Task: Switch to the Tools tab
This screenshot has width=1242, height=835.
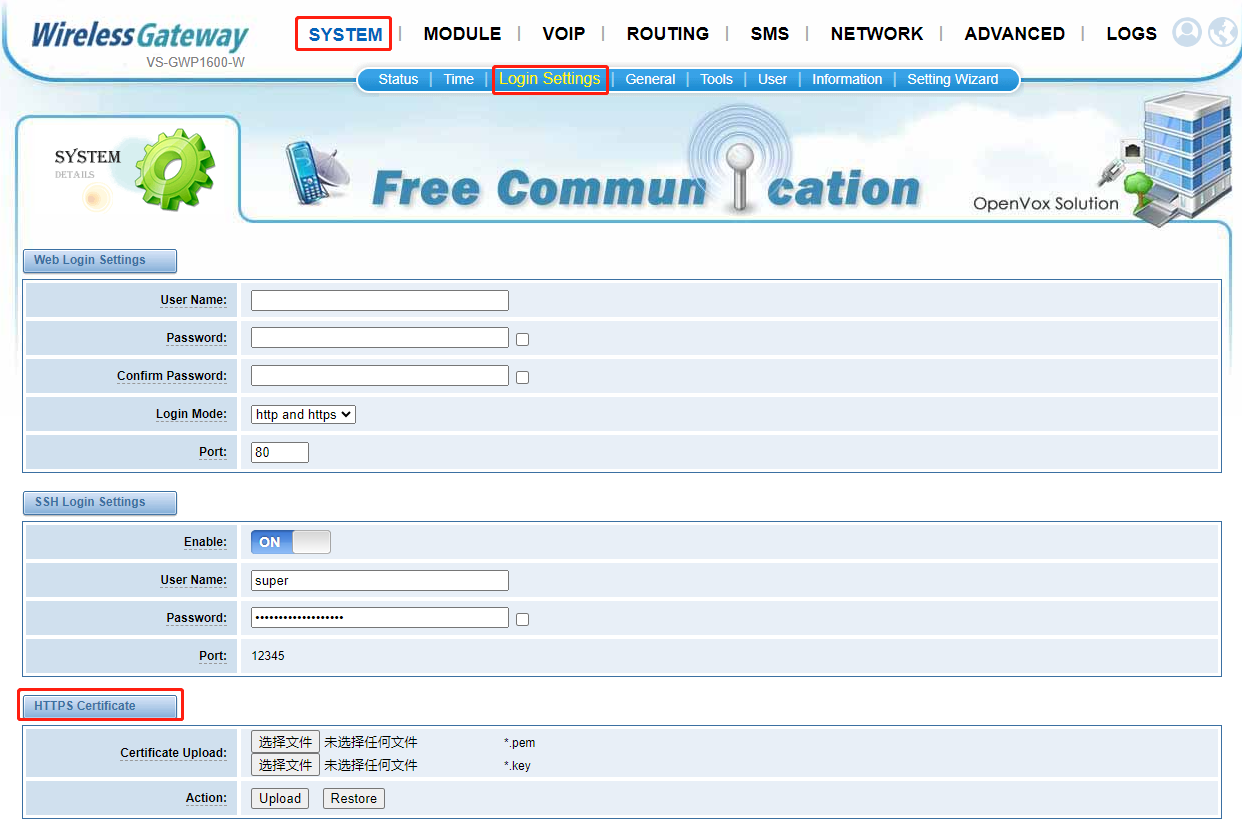Action: tap(716, 79)
